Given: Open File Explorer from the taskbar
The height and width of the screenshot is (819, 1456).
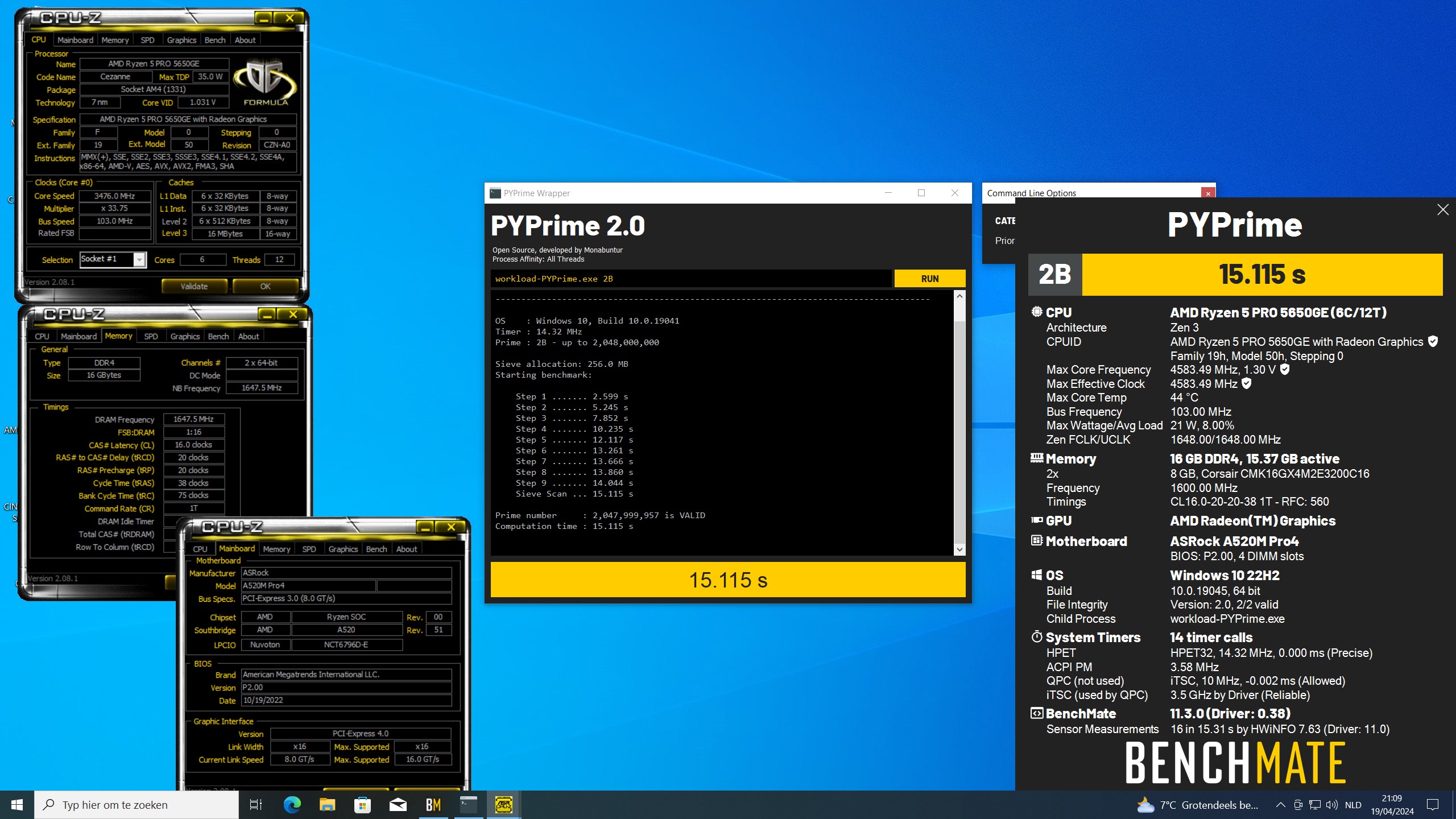Looking at the screenshot, I should 327,805.
